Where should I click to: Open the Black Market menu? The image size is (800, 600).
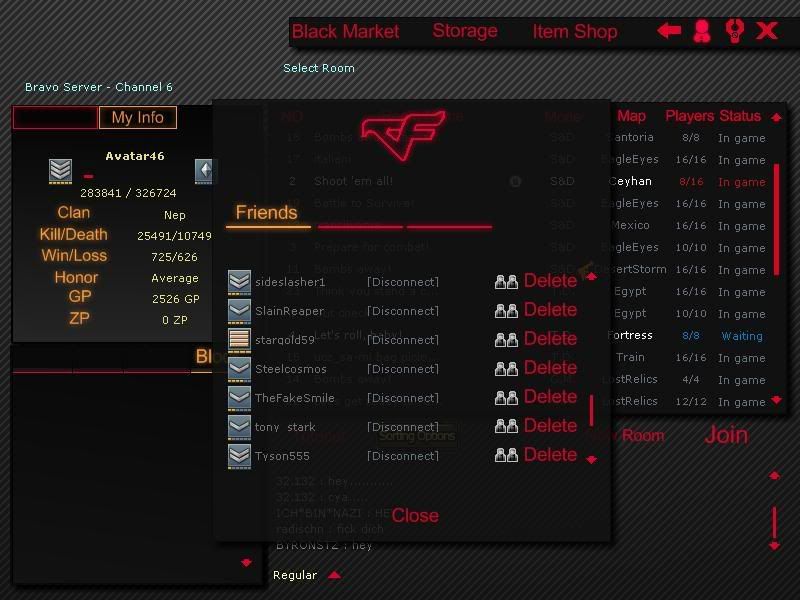click(345, 31)
